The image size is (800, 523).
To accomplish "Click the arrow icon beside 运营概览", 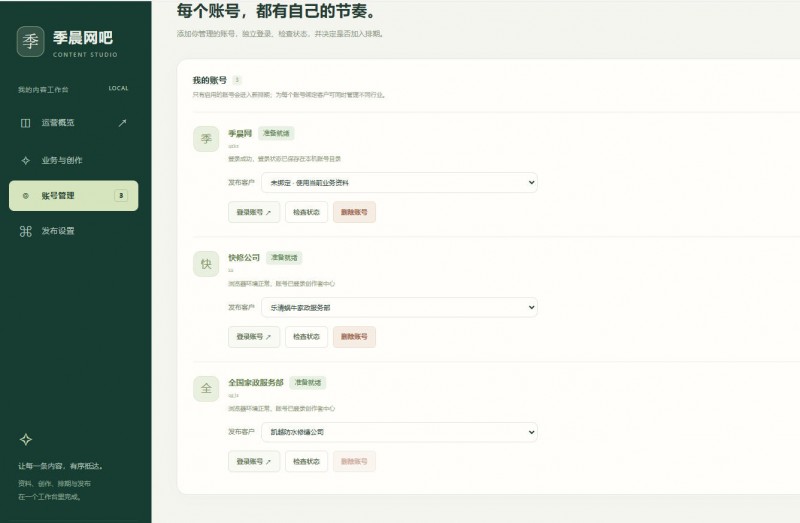I will (x=122, y=123).
